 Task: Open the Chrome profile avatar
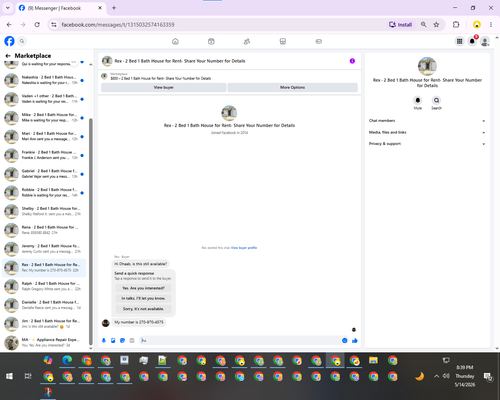coord(477,25)
